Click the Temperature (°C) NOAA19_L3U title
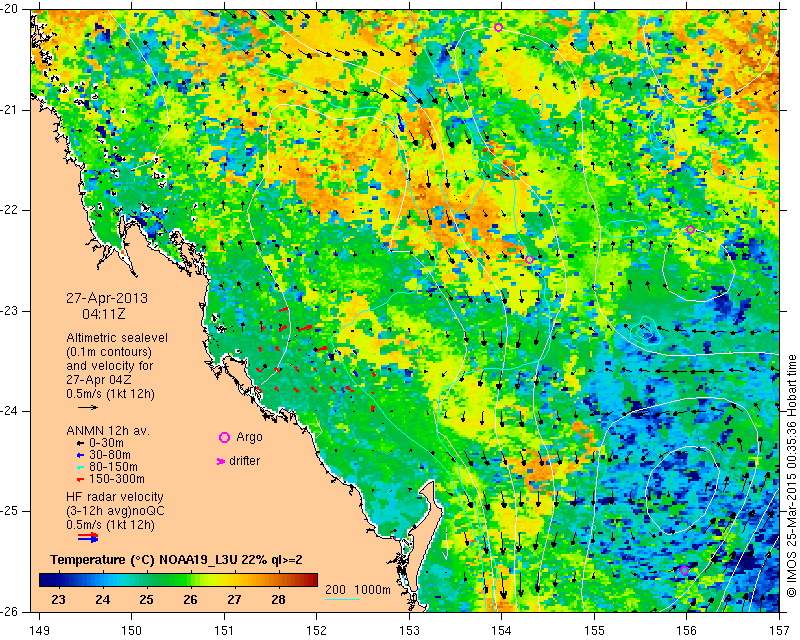This screenshot has width=800, height=640. (x=176, y=560)
